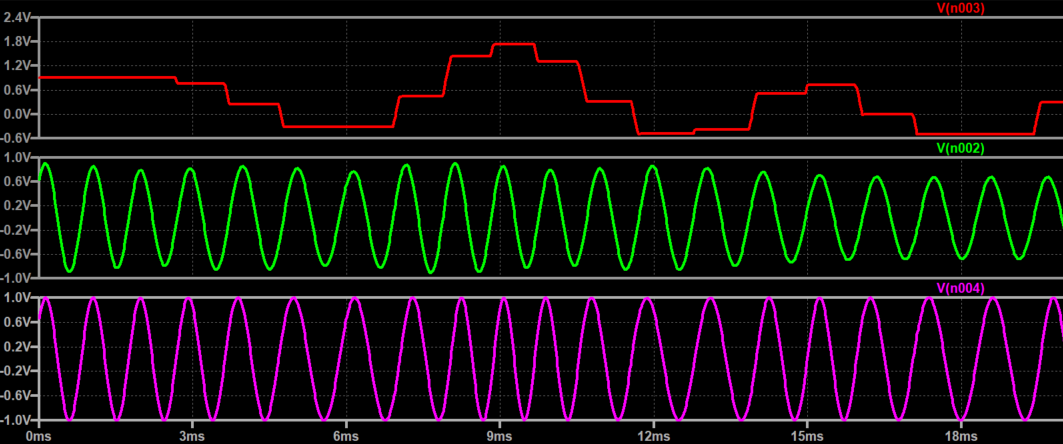Select the 1.8V axis label in the top pane
The image size is (1063, 444).
pos(17,41)
